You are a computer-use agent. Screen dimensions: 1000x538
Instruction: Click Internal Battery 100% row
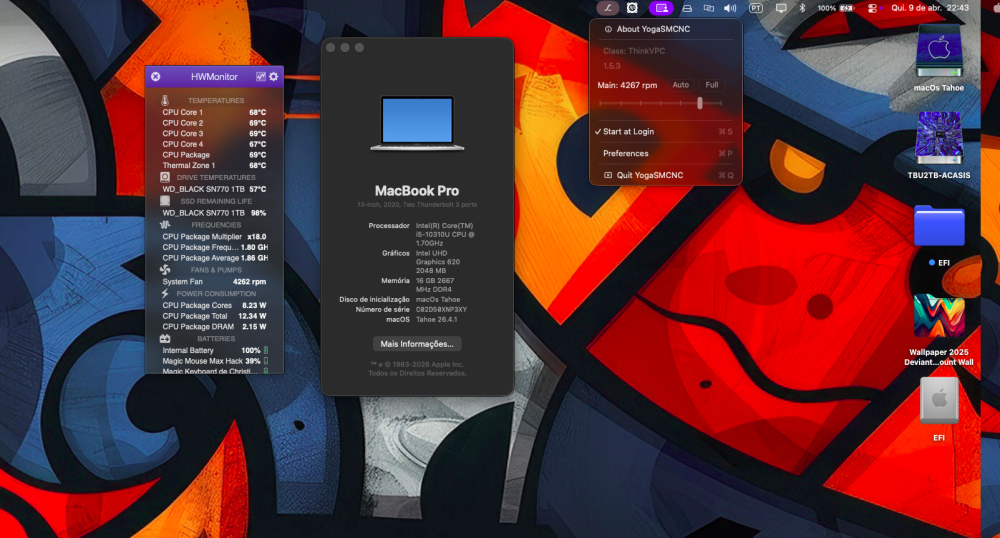pyautogui.click(x=214, y=351)
